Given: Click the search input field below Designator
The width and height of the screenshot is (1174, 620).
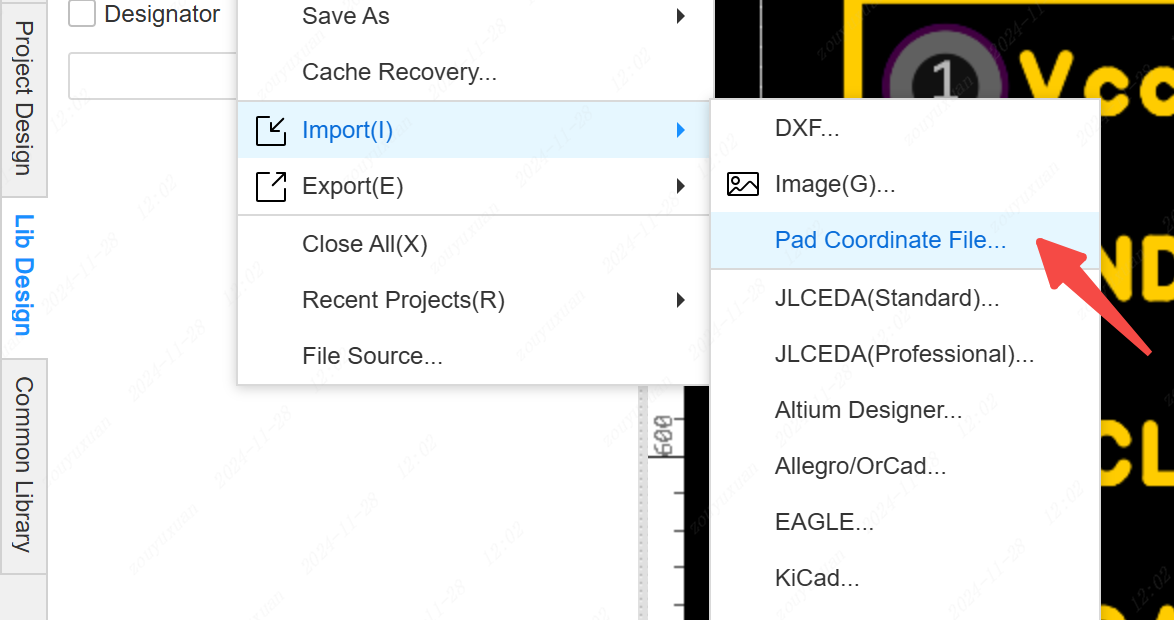Looking at the screenshot, I should pyautogui.click(x=152, y=76).
